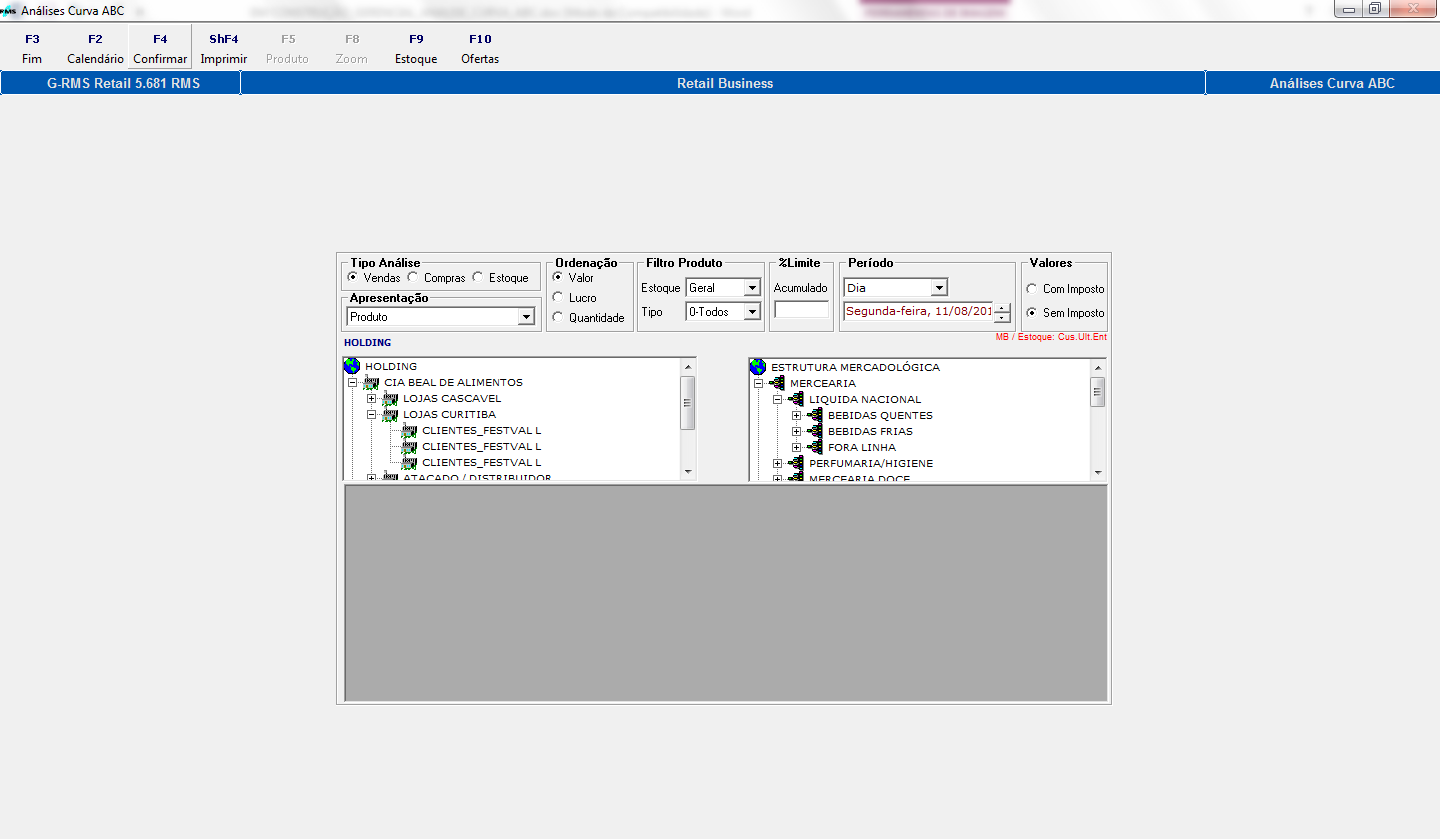Choose Sem Imposto values option
The height and width of the screenshot is (839, 1440).
point(1032,313)
